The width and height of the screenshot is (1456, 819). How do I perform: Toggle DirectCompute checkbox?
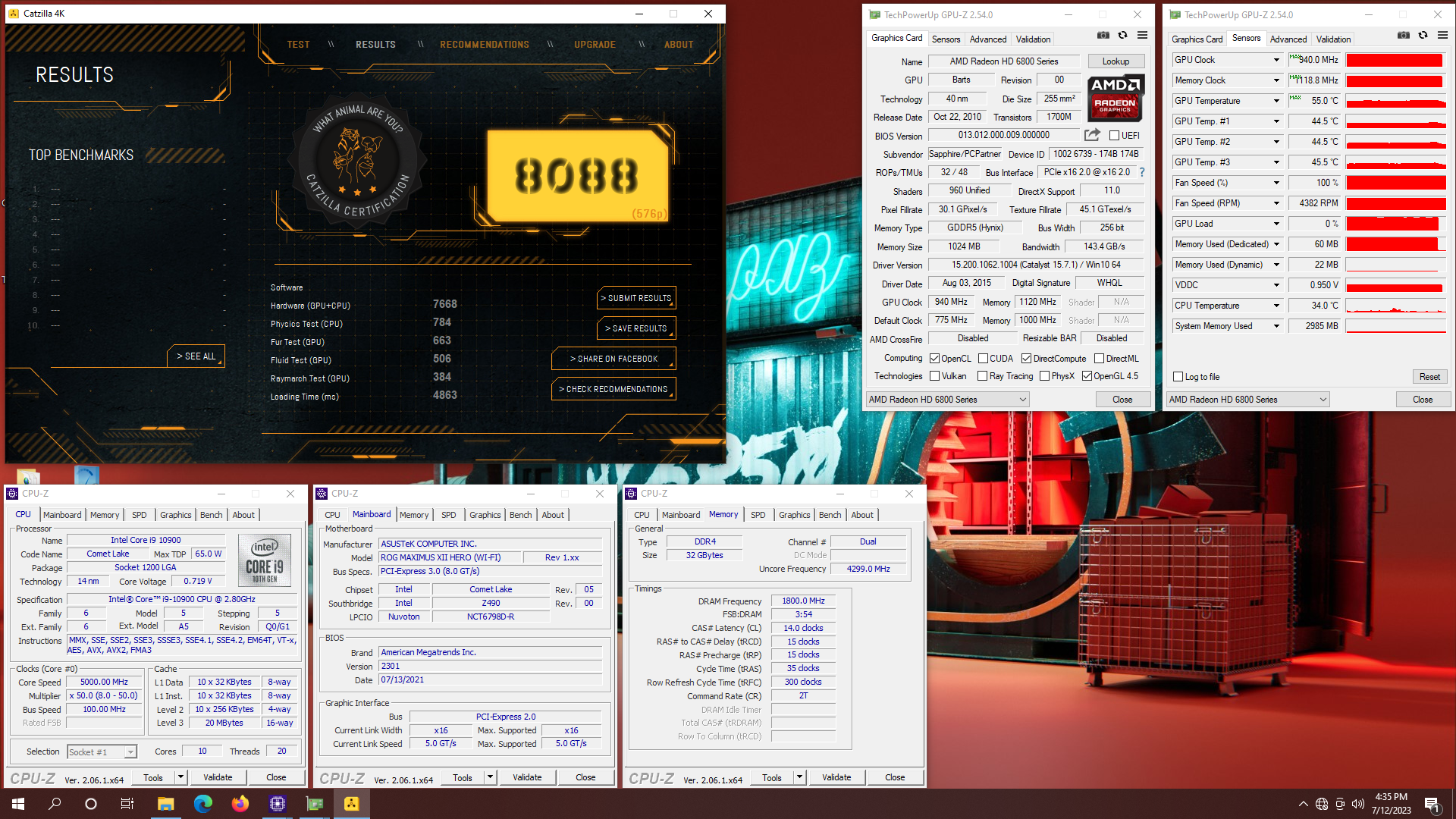pos(1026,359)
